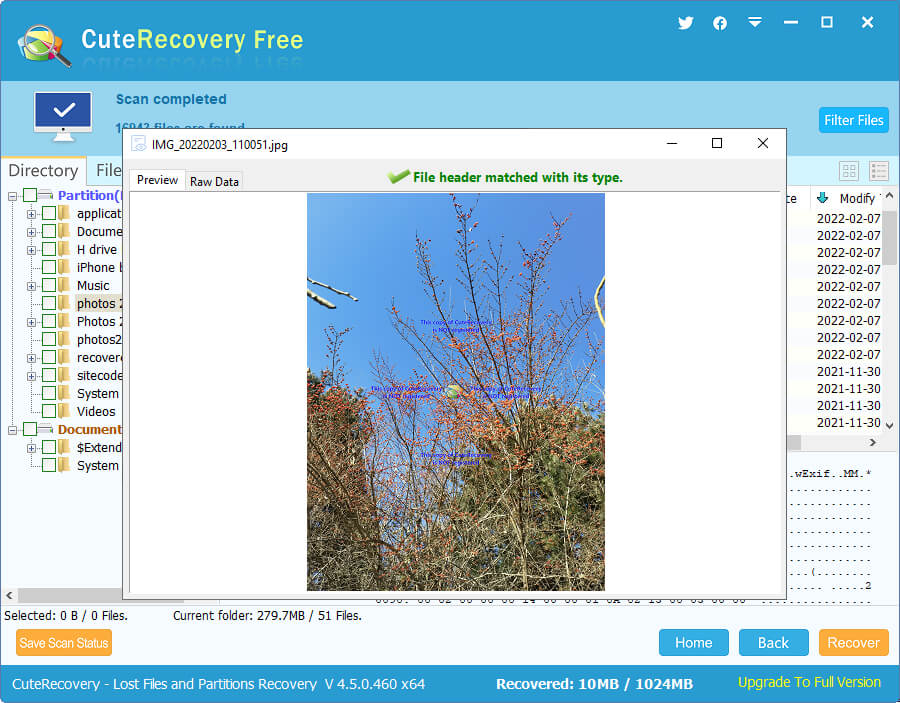Switch to detailed list view
Image resolution: width=900 pixels, height=703 pixels.
[879, 170]
